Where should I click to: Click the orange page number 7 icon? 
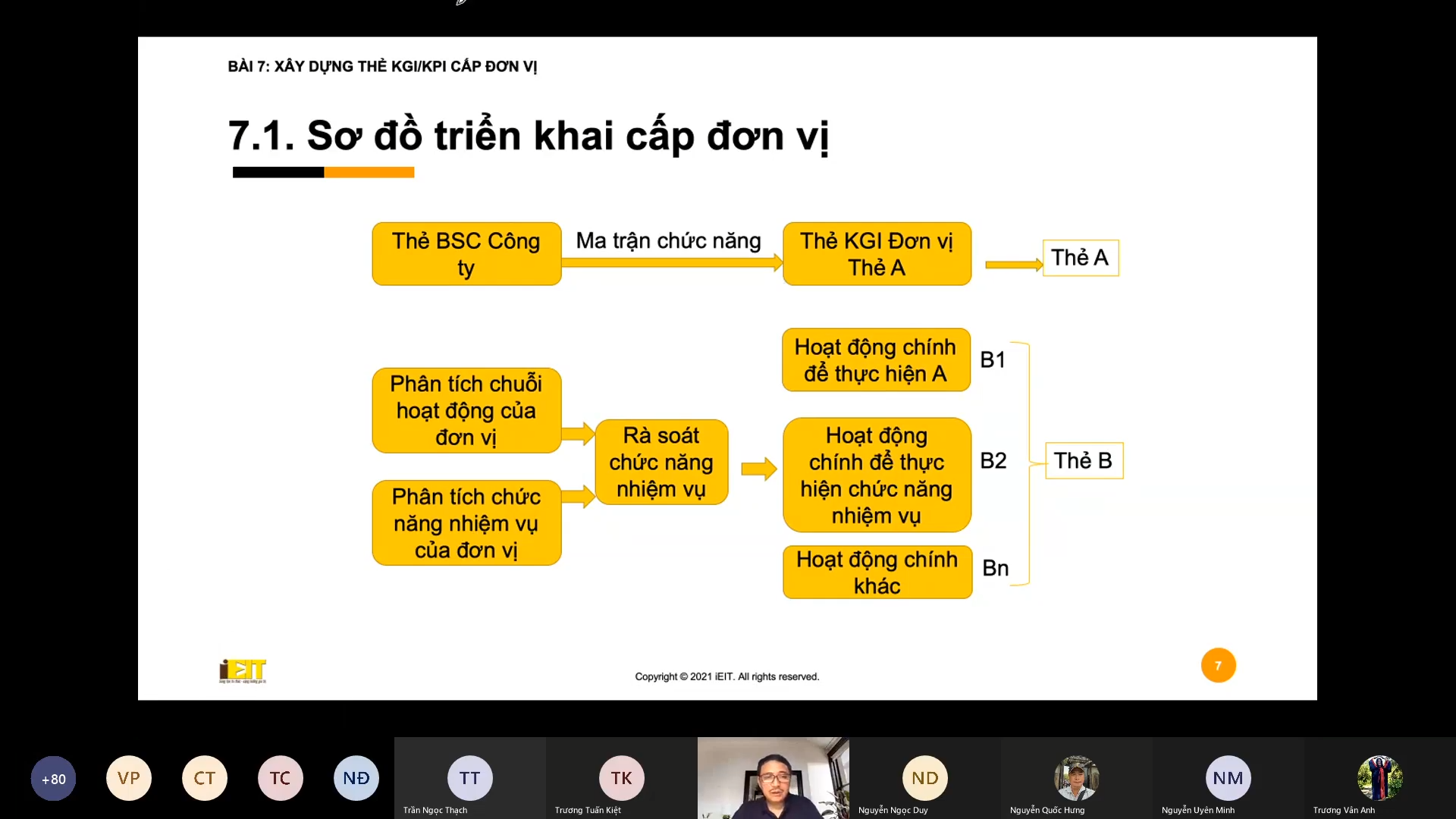click(1218, 665)
